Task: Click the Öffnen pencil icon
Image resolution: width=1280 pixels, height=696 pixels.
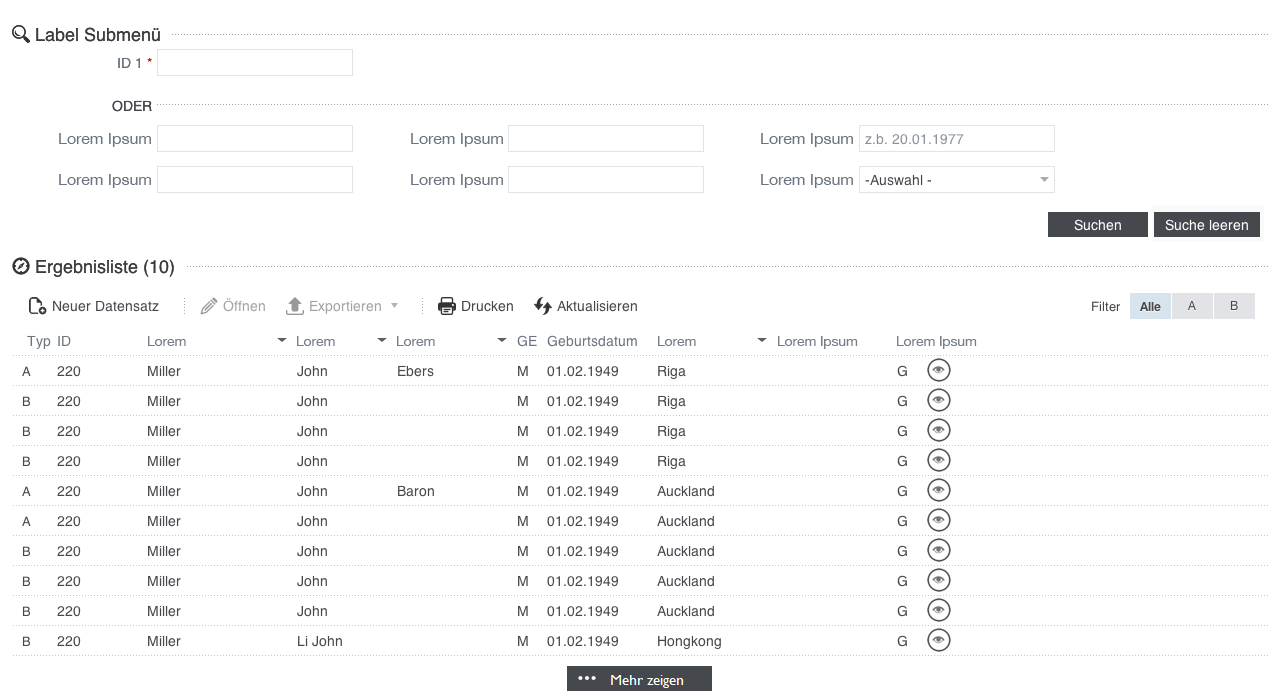Action: [209, 306]
